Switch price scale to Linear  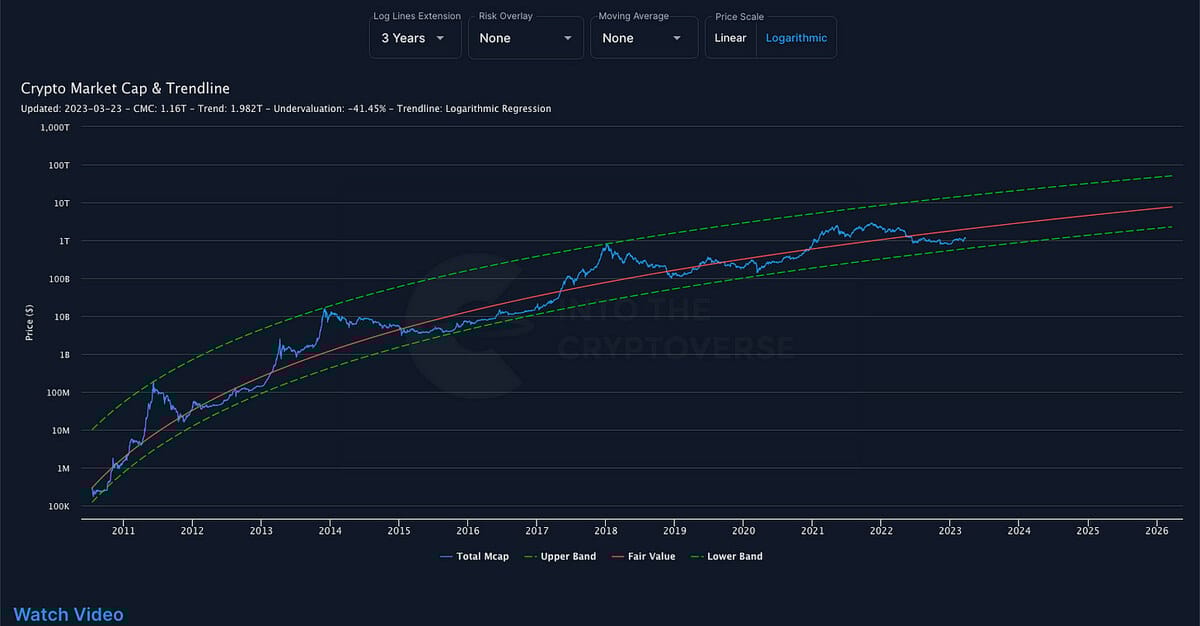(730, 38)
